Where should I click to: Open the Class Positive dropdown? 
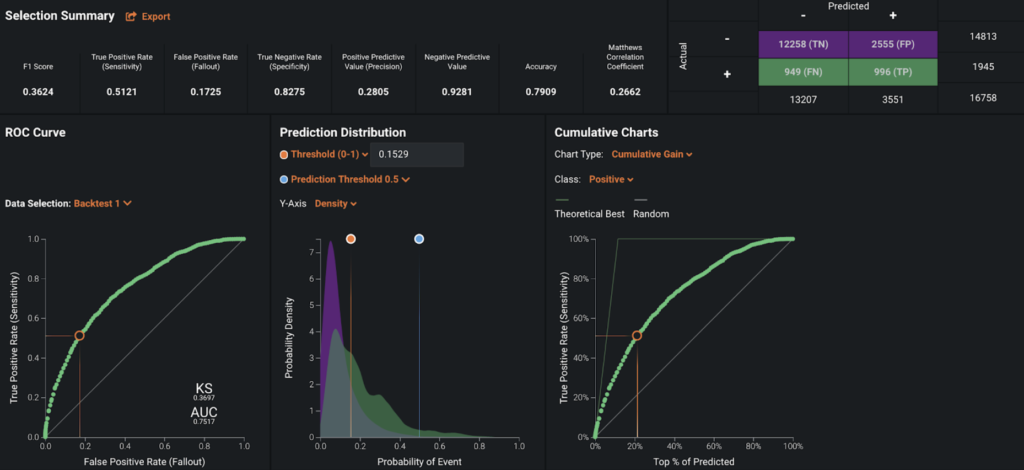click(x=611, y=179)
